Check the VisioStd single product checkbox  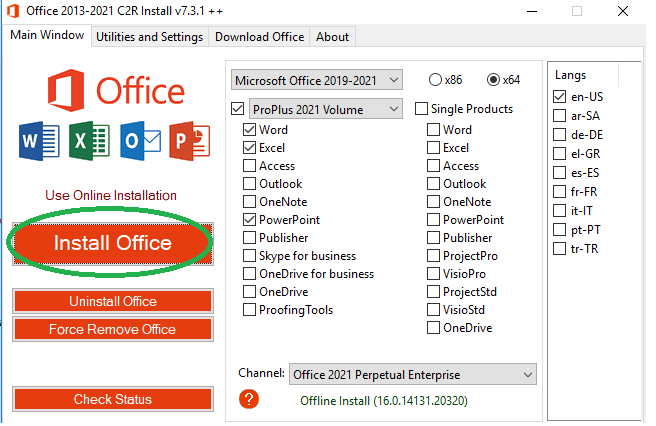click(433, 310)
